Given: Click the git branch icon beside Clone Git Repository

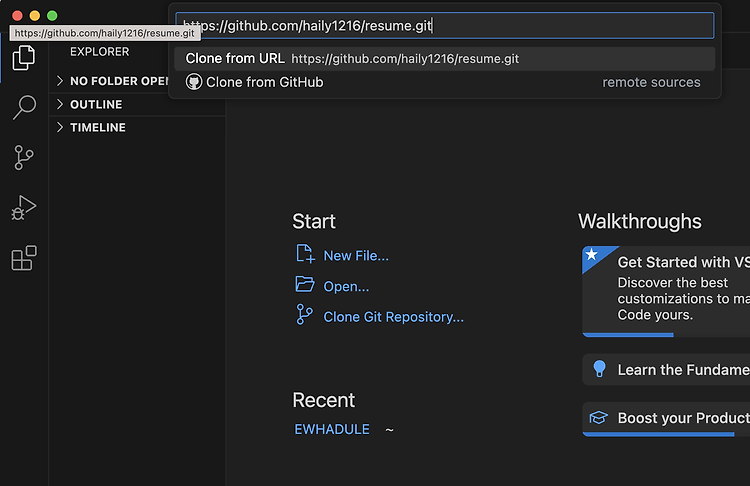Looking at the screenshot, I should [x=304, y=314].
